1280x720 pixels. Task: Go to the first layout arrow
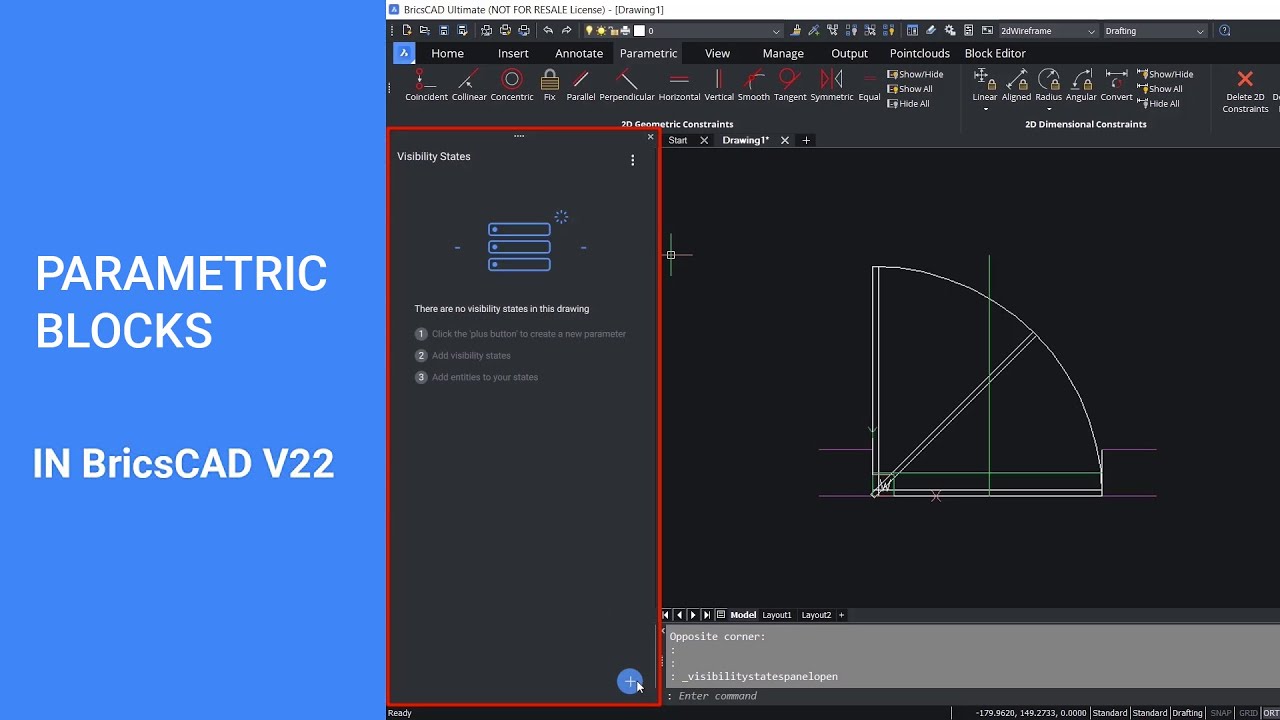point(667,615)
